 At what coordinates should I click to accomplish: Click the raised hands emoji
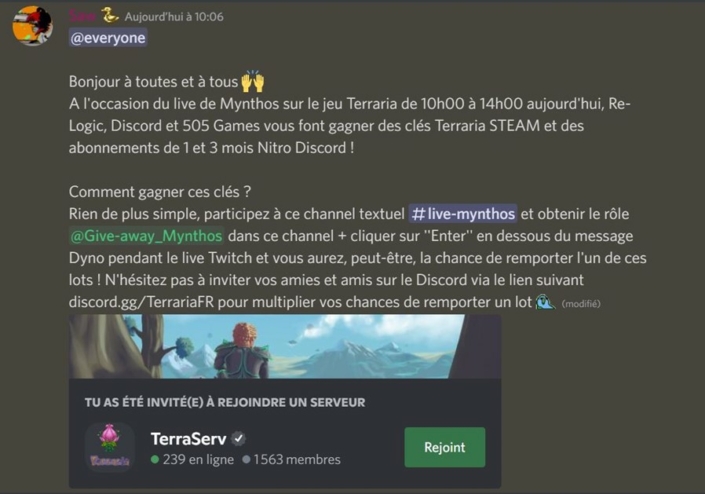[x=253, y=81]
